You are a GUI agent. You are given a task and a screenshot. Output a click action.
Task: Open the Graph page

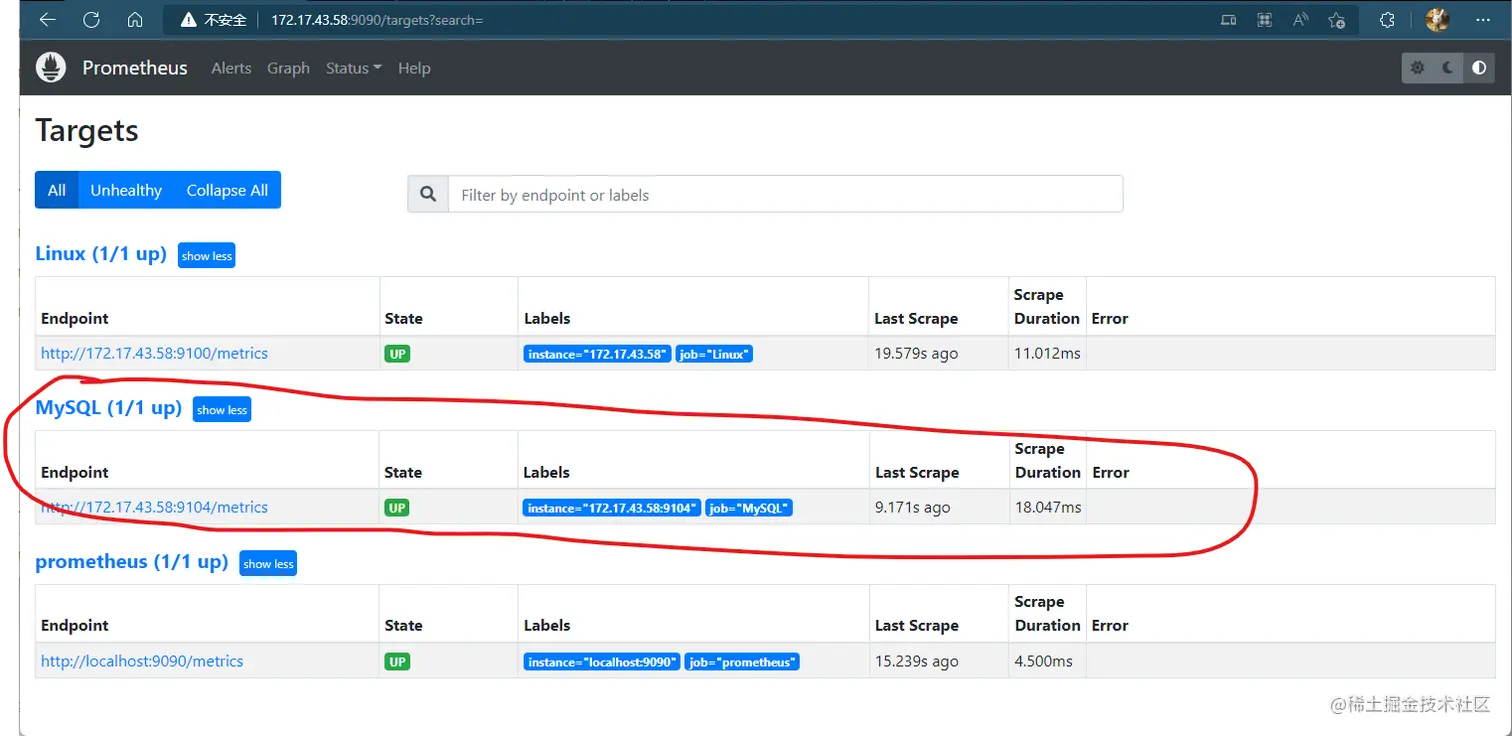(288, 68)
